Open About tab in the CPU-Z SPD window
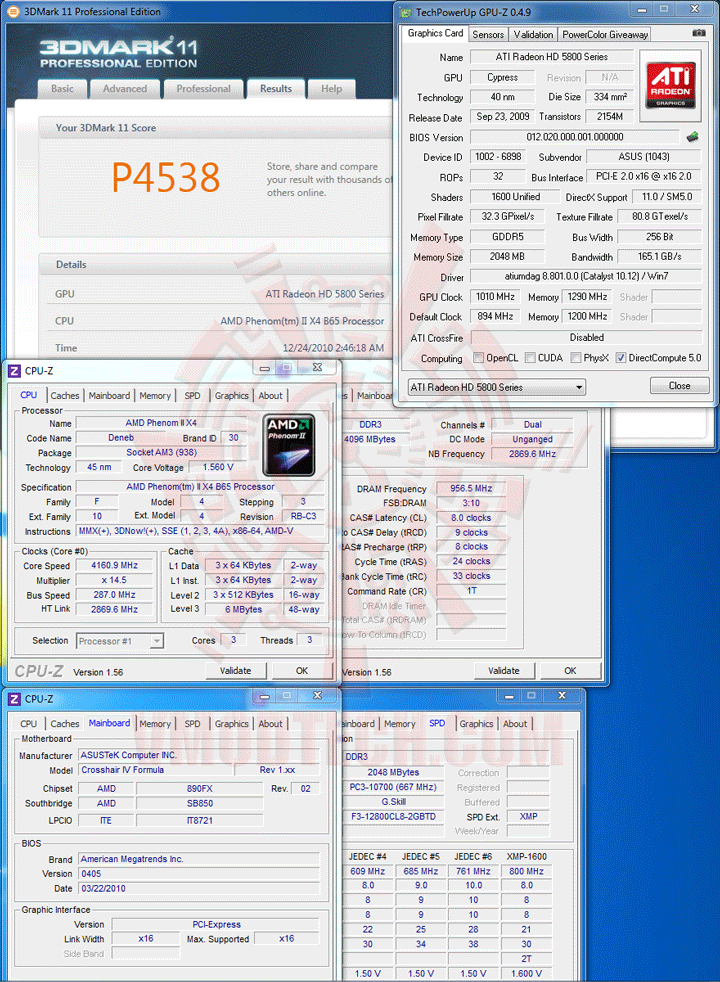 click(x=515, y=724)
